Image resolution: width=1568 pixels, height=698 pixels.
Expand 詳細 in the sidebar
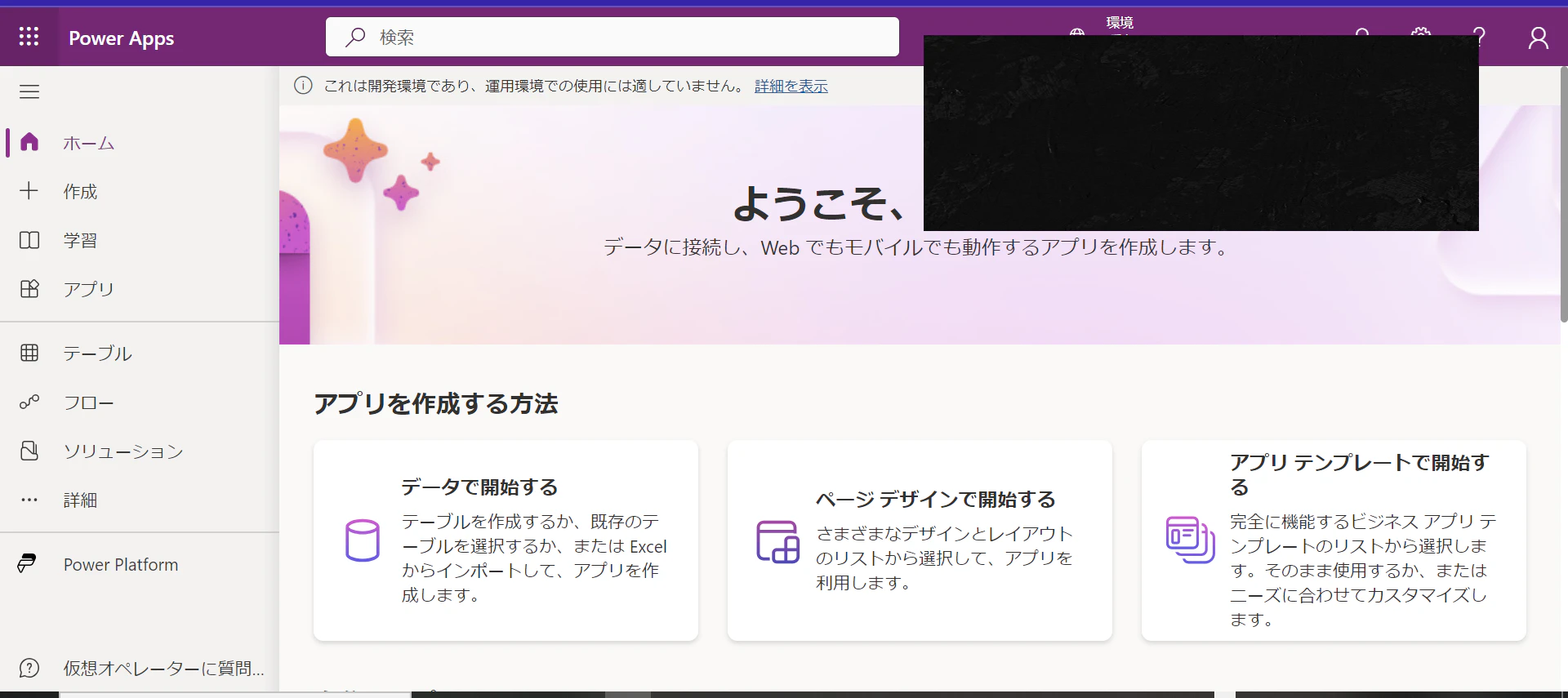click(x=140, y=500)
